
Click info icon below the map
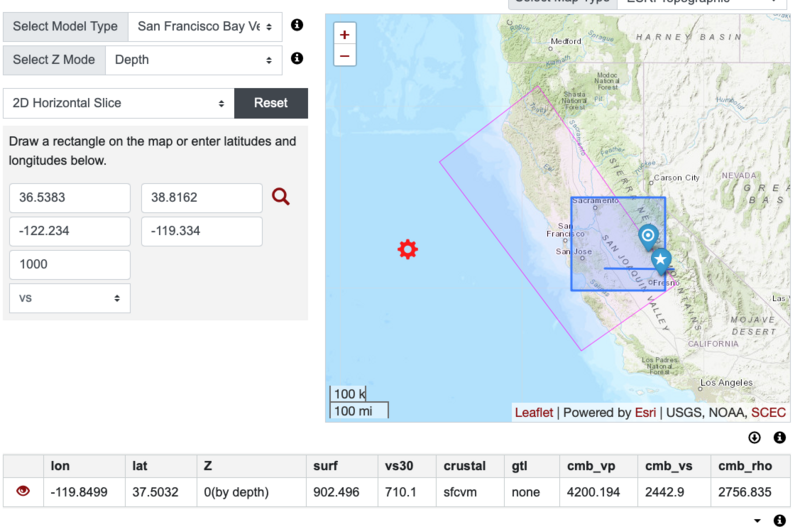[x=780, y=438]
